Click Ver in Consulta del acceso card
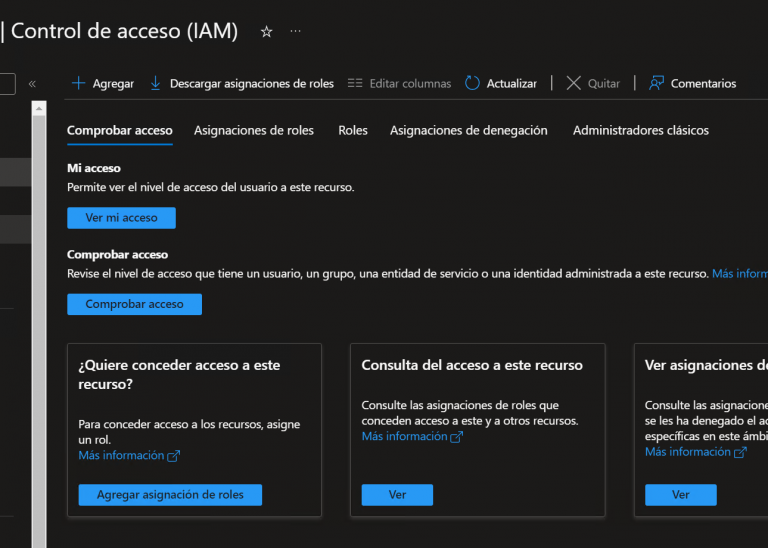Image resolution: width=768 pixels, height=548 pixels. pyautogui.click(x=397, y=495)
